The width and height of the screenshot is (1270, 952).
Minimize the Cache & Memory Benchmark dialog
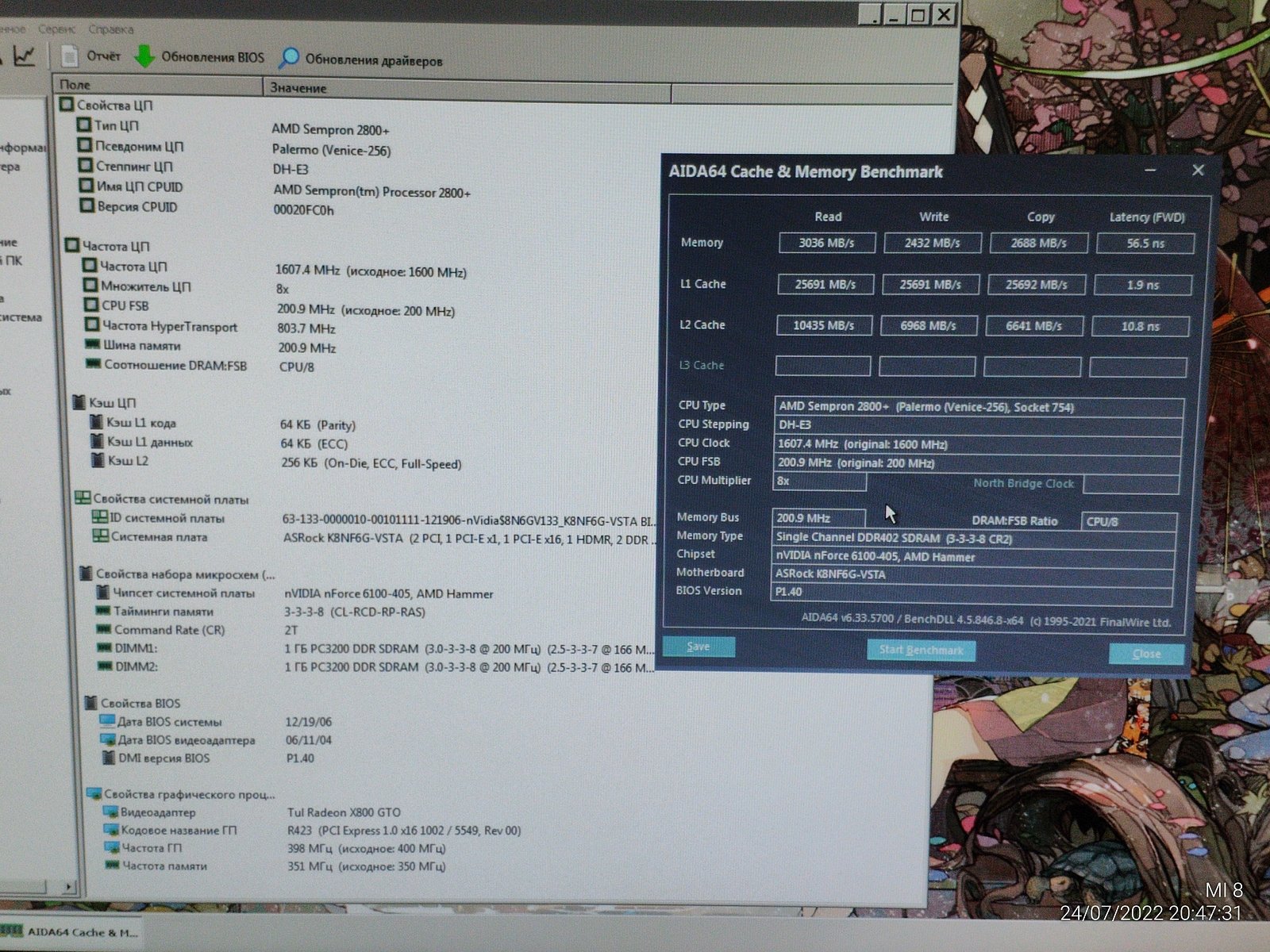coord(1151,171)
